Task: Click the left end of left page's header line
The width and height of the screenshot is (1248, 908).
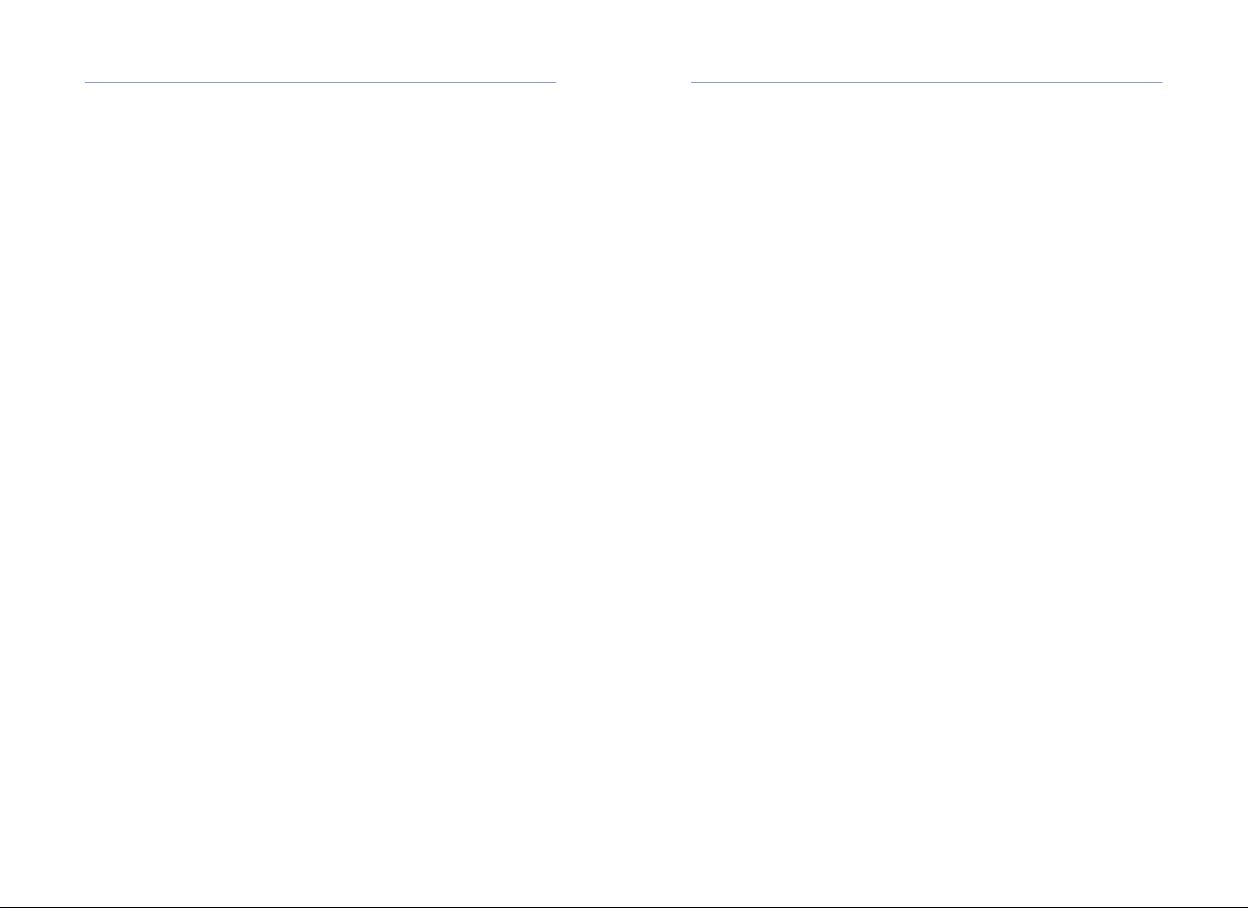Action: click(x=87, y=82)
